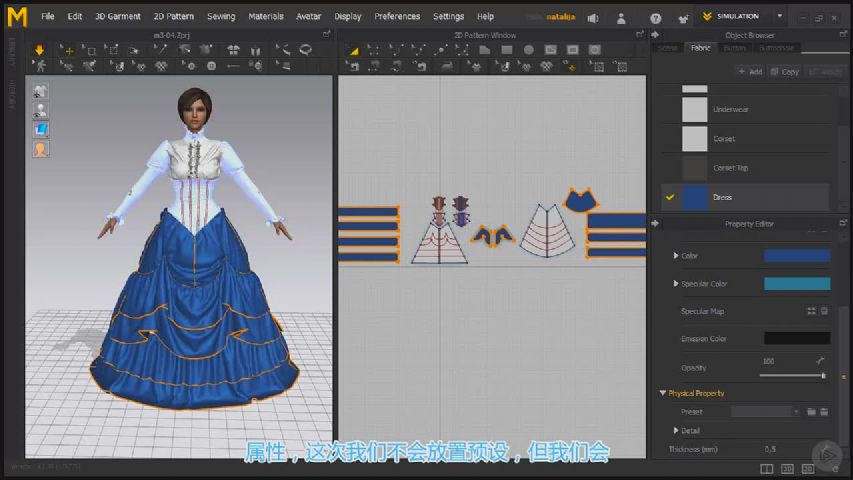Open preset folder icon in Physical Property

pos(811,412)
